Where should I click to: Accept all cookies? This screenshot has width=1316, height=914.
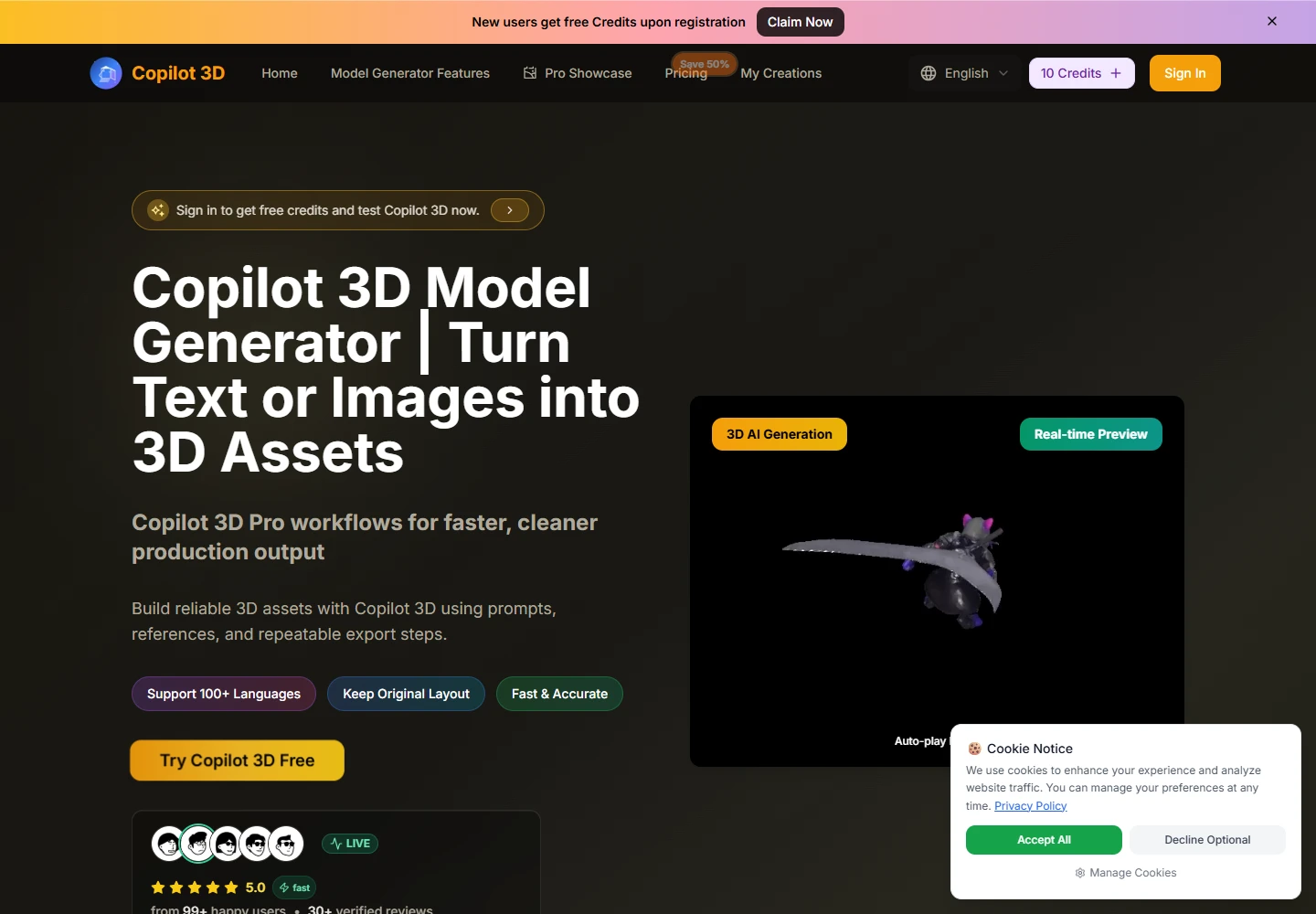1044,840
